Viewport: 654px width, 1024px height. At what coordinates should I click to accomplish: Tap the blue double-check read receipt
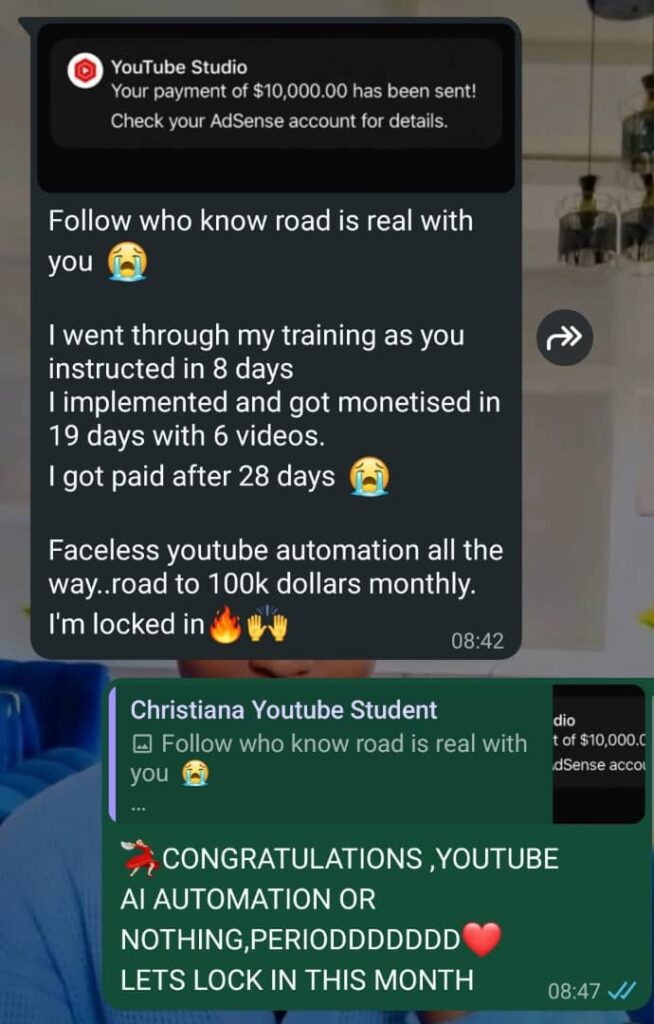pos(621,991)
